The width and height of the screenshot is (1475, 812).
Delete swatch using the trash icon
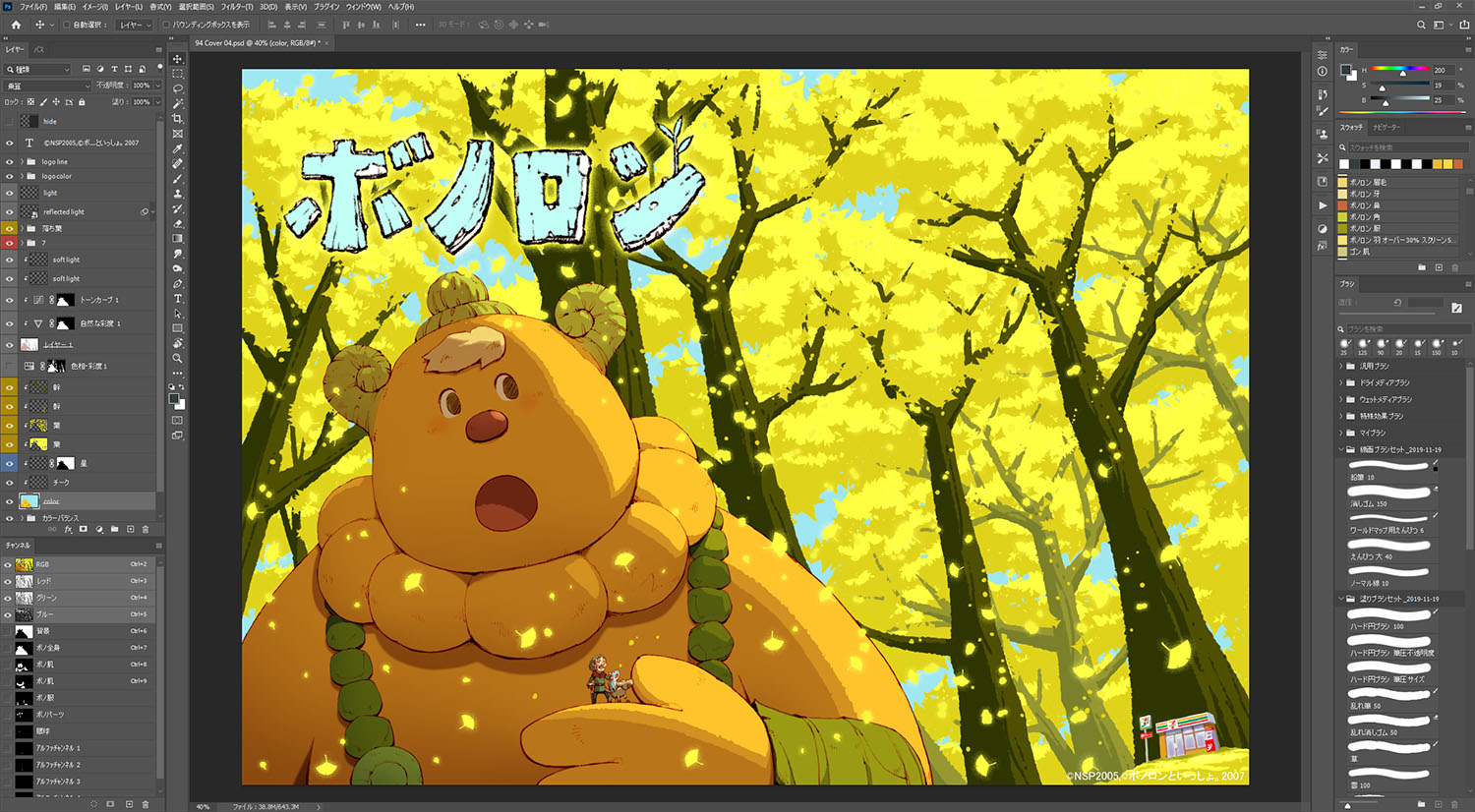(x=1455, y=267)
